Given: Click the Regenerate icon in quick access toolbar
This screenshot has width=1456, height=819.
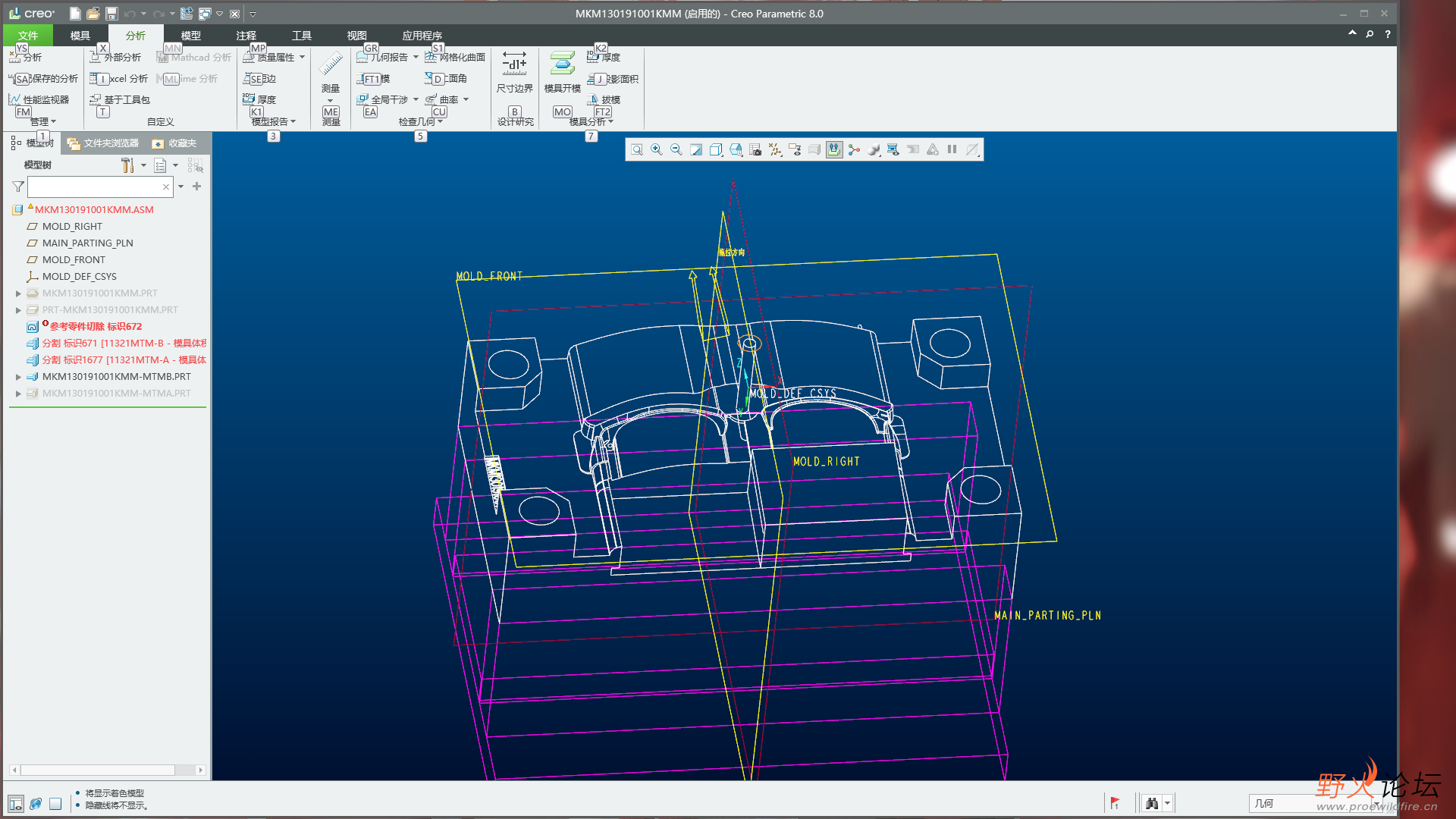Looking at the screenshot, I should click(187, 14).
